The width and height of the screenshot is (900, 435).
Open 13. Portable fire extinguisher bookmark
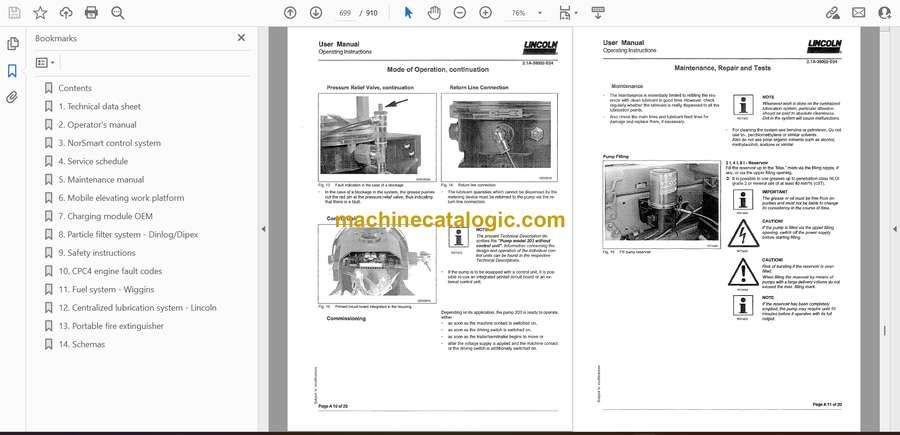pyautogui.click(x=111, y=326)
